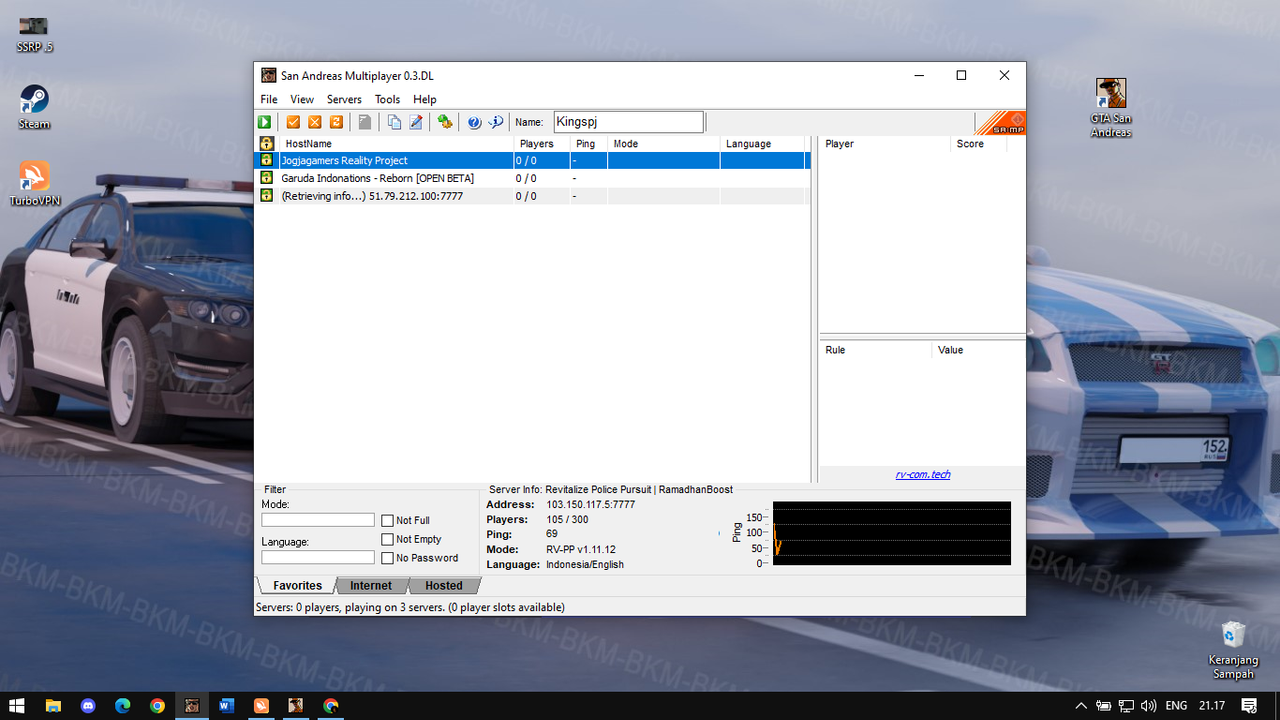This screenshot has height=720, width=1280.
Task: Click the Copy Server Info icon
Action: click(x=394, y=122)
